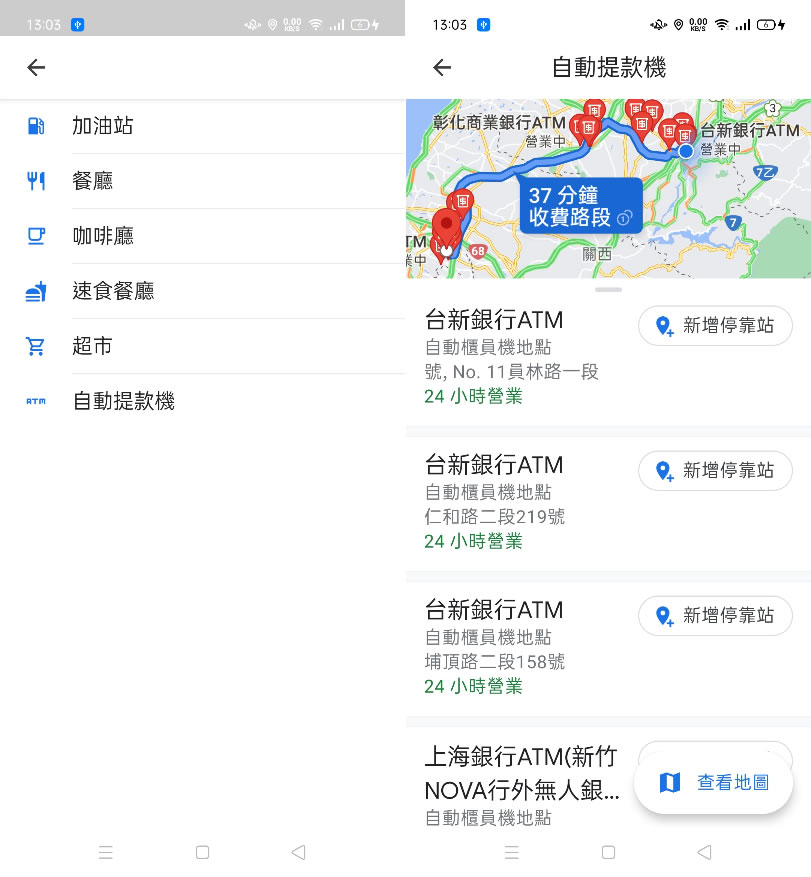Select the 加油站 category

pyautogui.click(x=202, y=126)
